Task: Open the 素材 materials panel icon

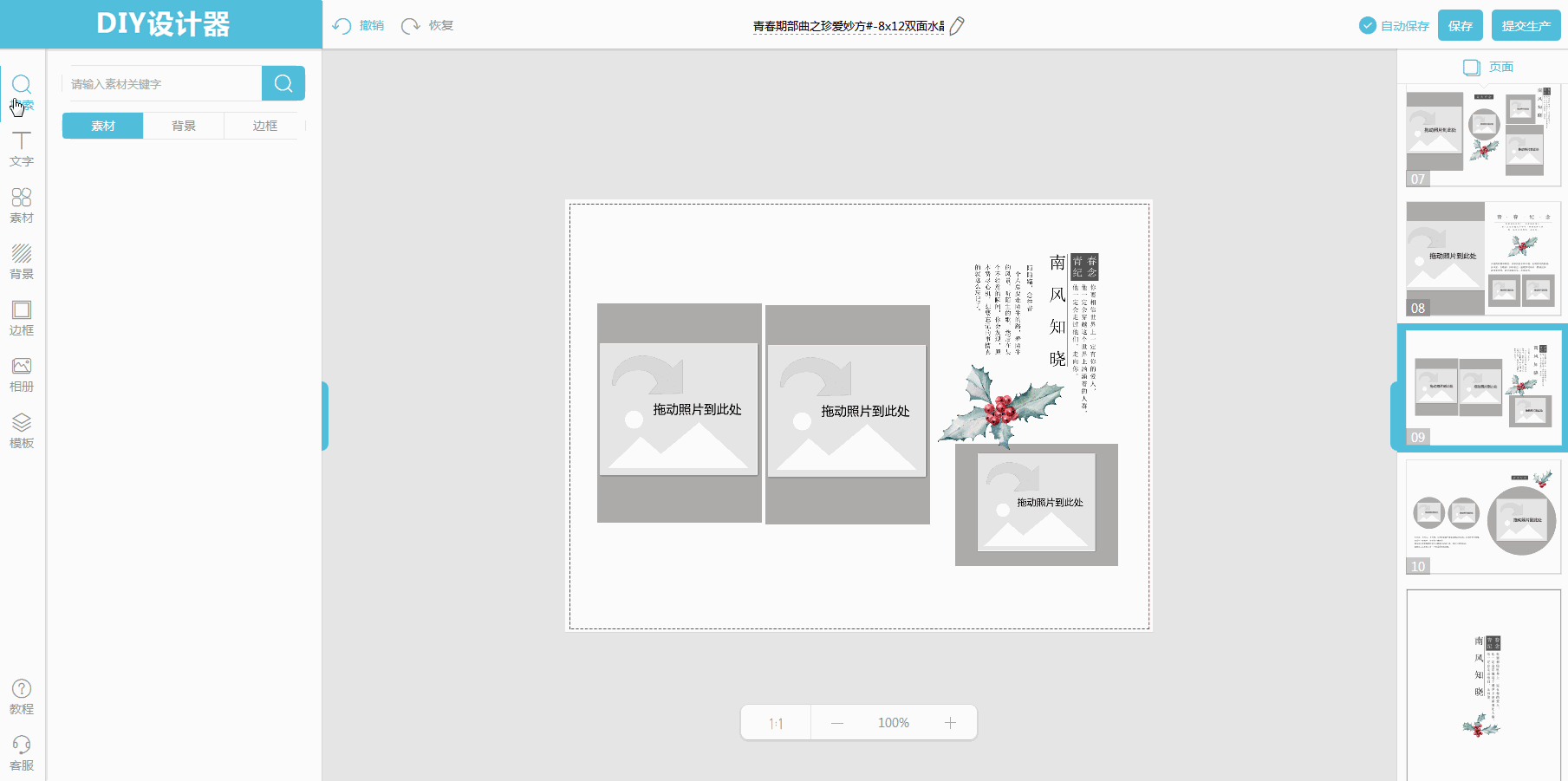Action: coord(22,205)
